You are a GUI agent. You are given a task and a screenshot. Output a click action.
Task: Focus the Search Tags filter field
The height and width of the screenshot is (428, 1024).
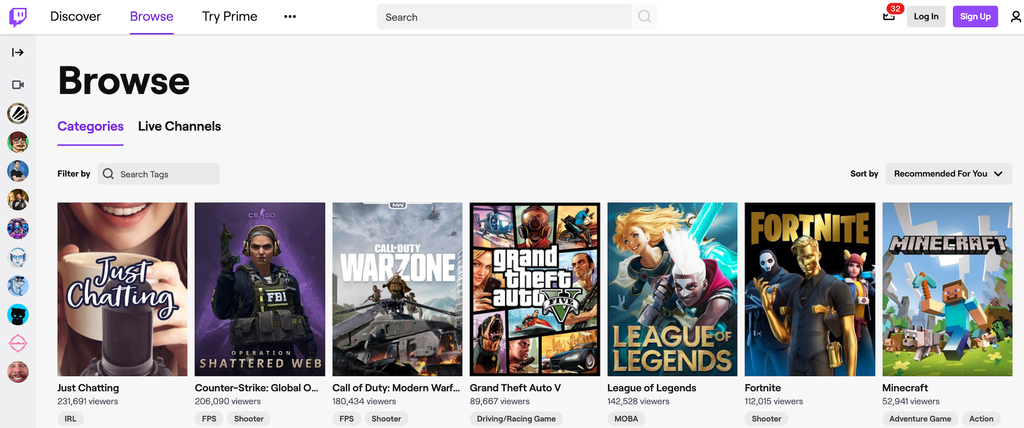159,174
